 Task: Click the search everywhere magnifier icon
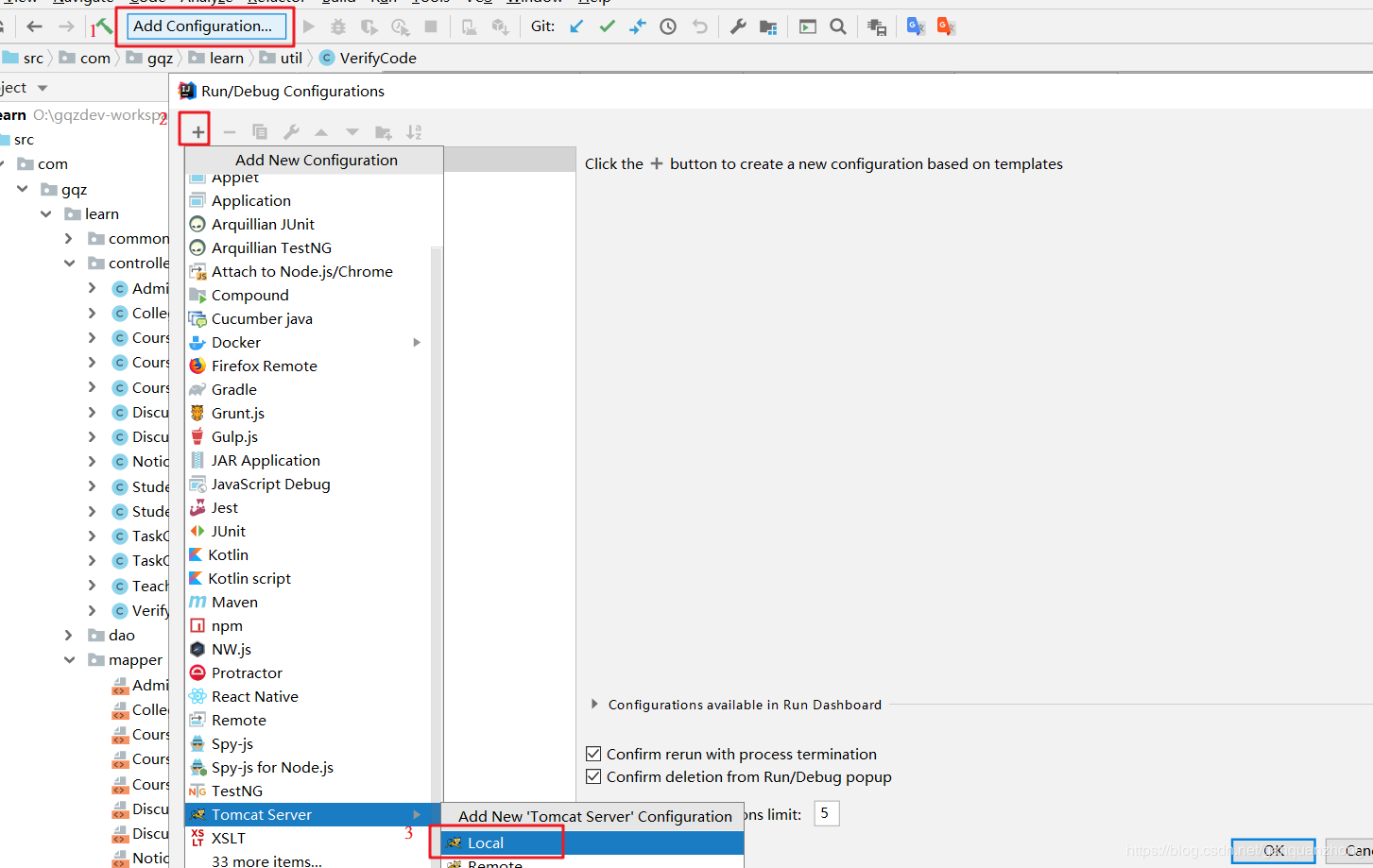pyautogui.click(x=838, y=26)
